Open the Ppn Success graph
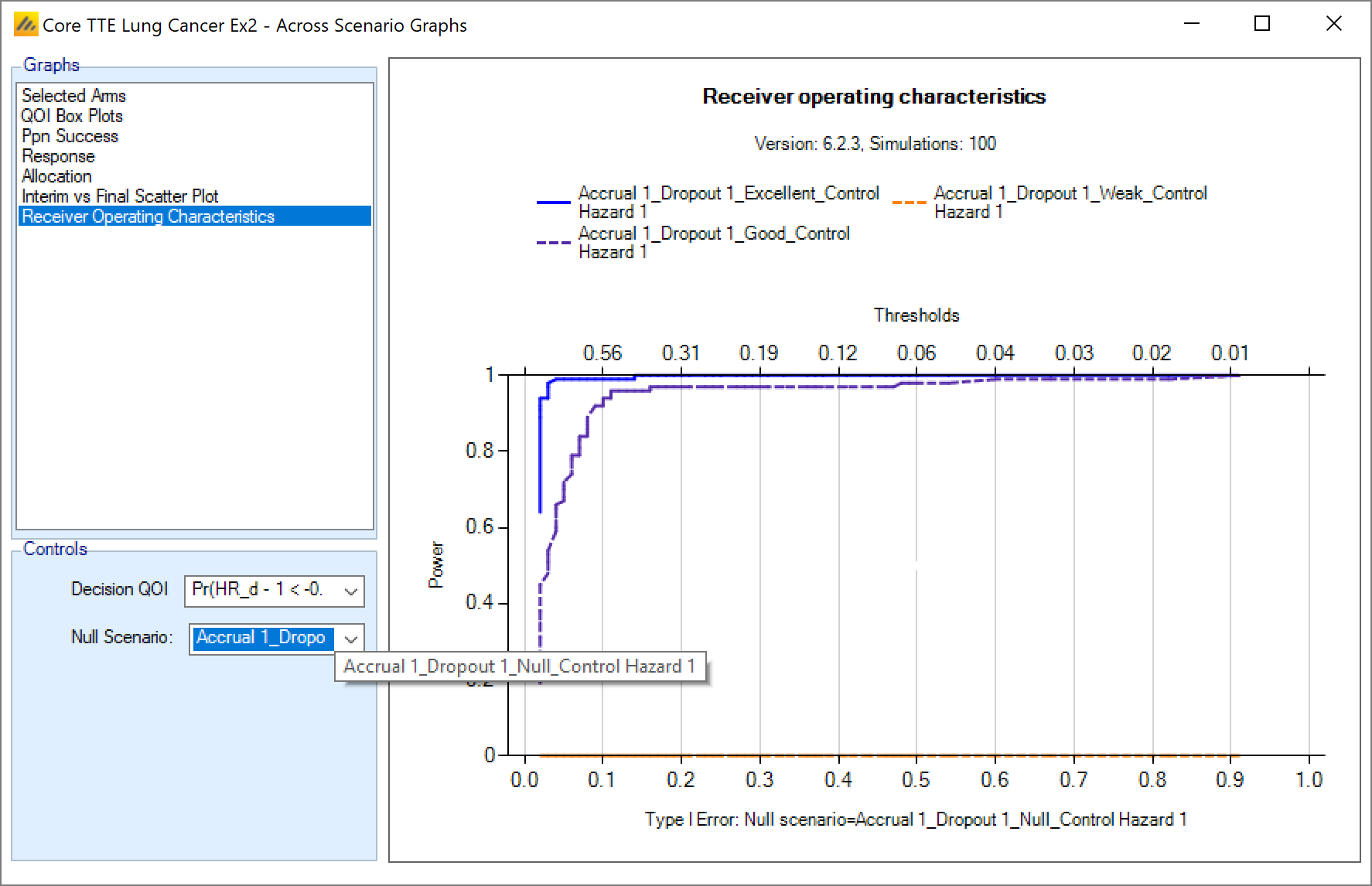 [x=70, y=136]
